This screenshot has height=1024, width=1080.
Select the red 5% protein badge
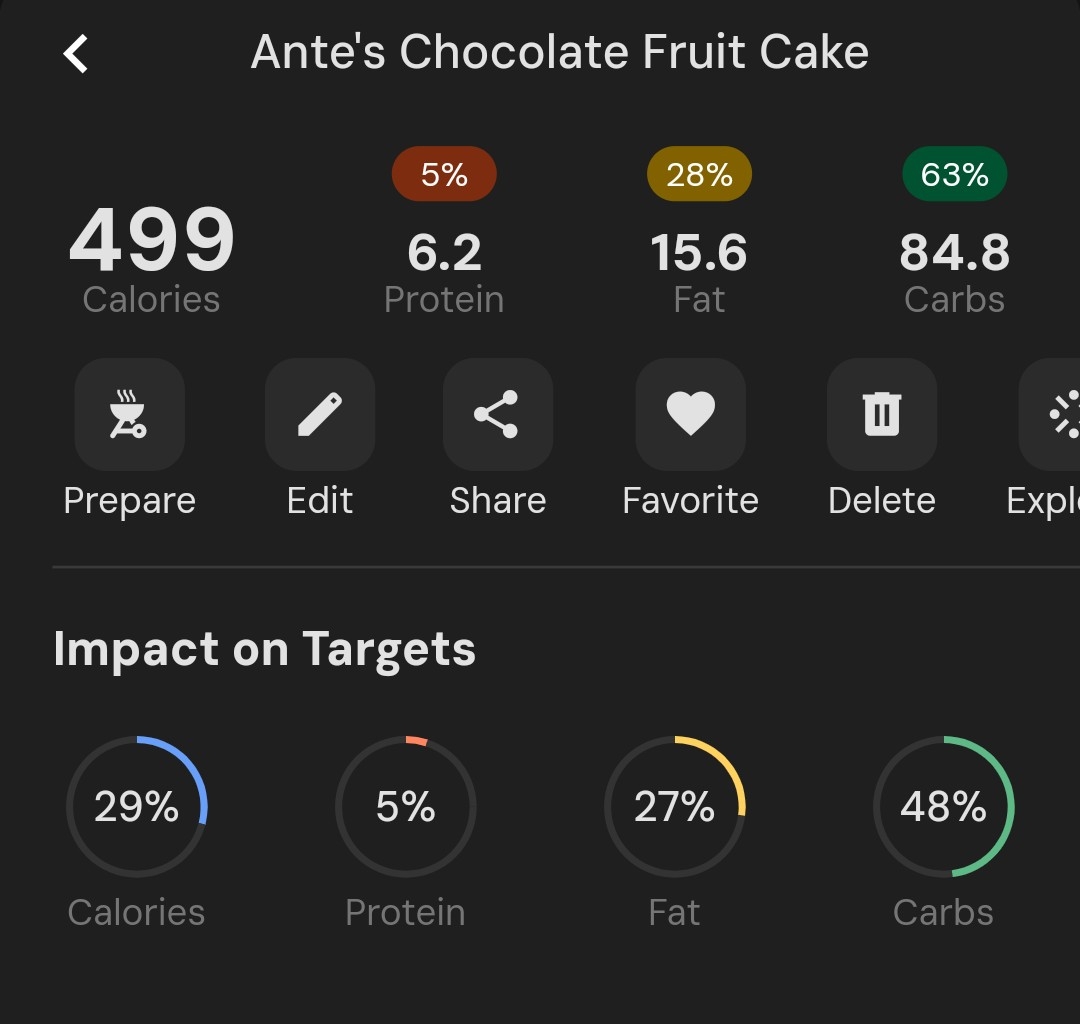pos(444,175)
